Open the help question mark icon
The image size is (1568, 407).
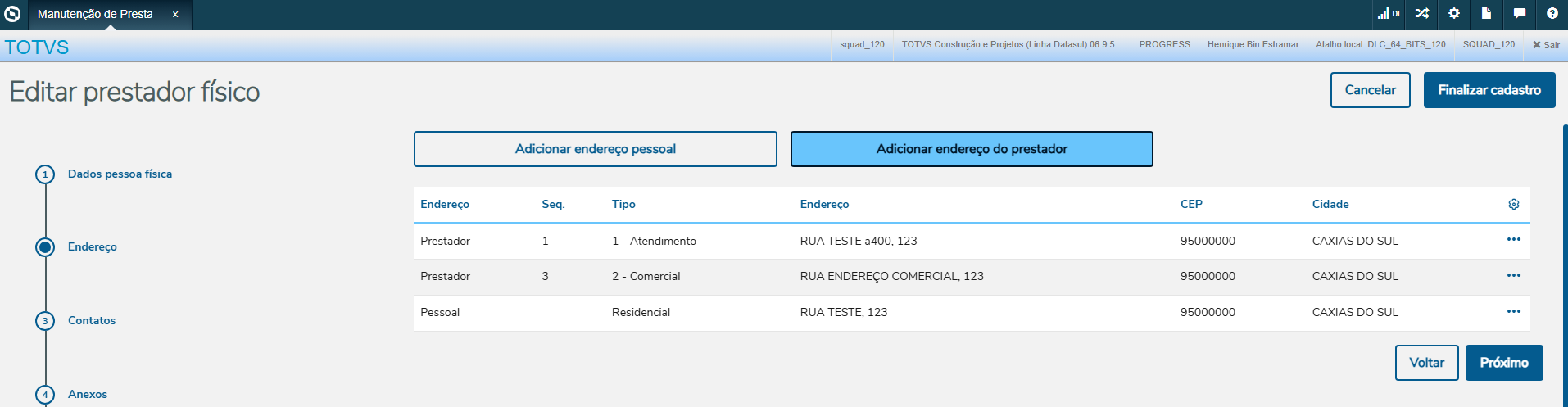click(1552, 14)
